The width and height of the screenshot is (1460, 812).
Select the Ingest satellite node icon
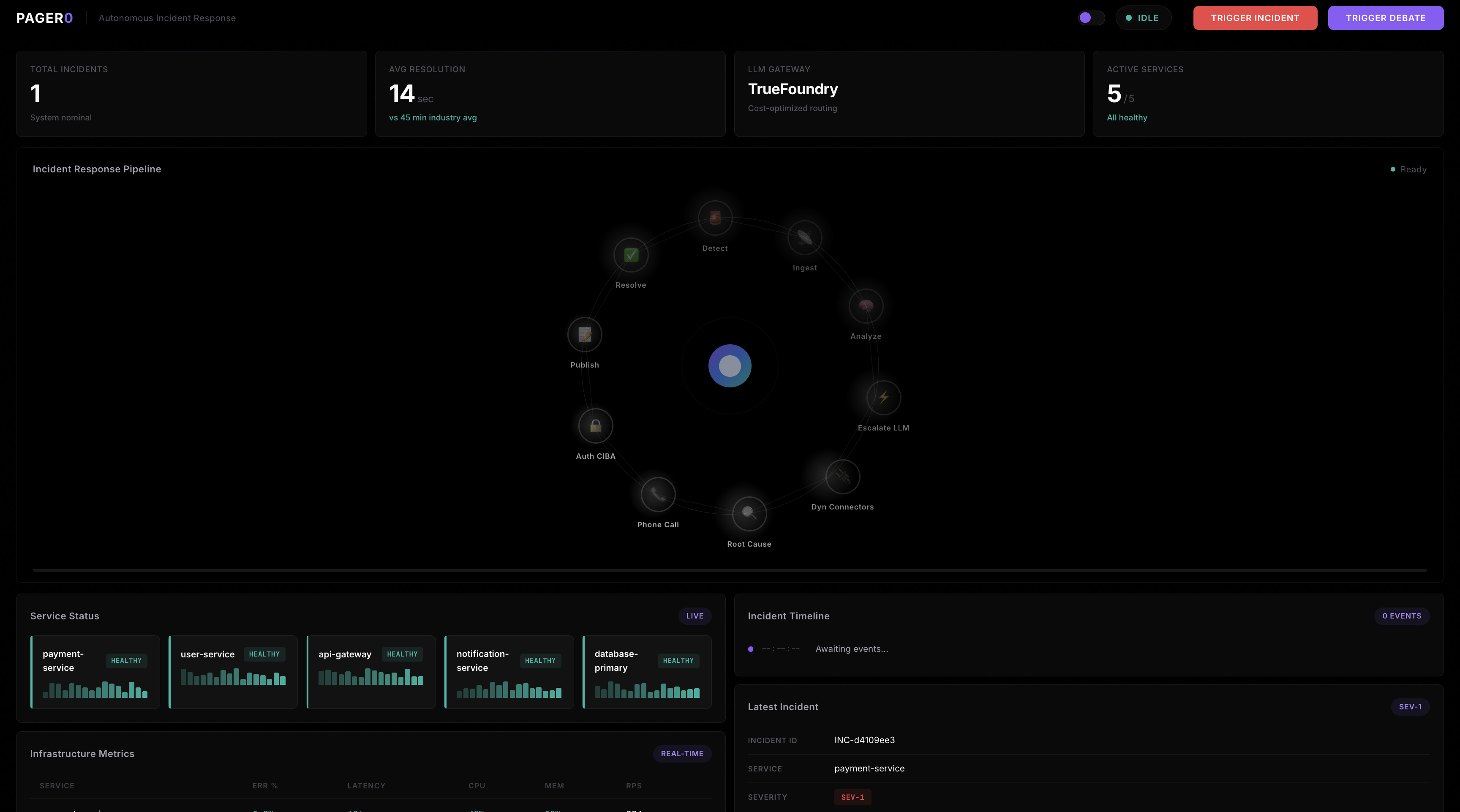804,237
